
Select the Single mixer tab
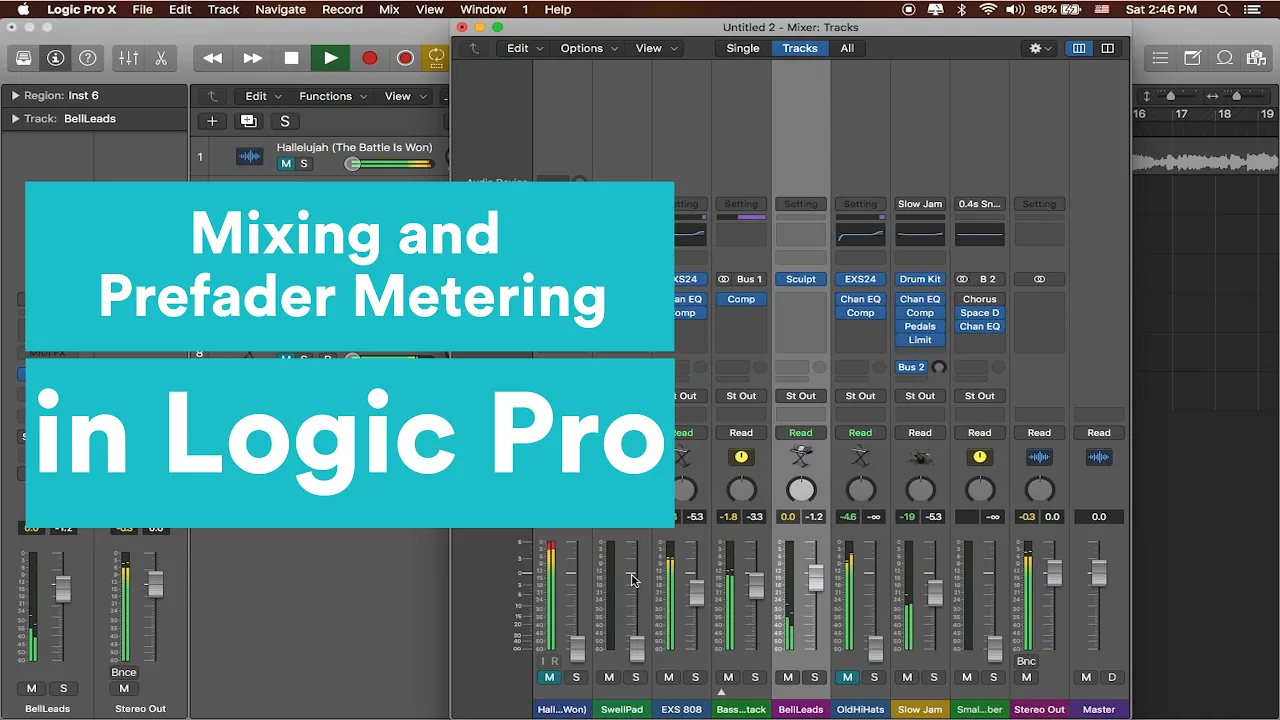743,48
